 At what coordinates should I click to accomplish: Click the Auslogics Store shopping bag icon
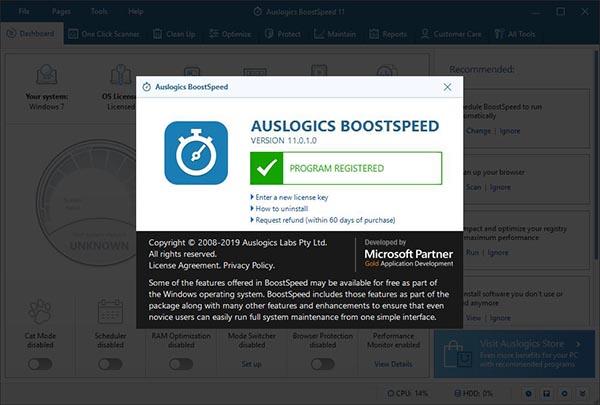coord(457,354)
